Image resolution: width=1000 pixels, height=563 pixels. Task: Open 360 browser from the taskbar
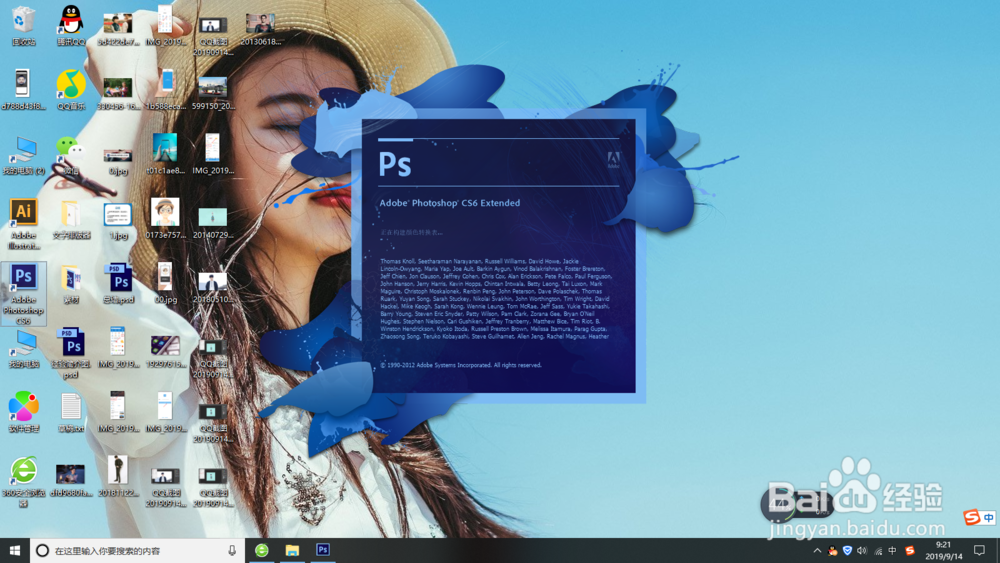(261, 550)
